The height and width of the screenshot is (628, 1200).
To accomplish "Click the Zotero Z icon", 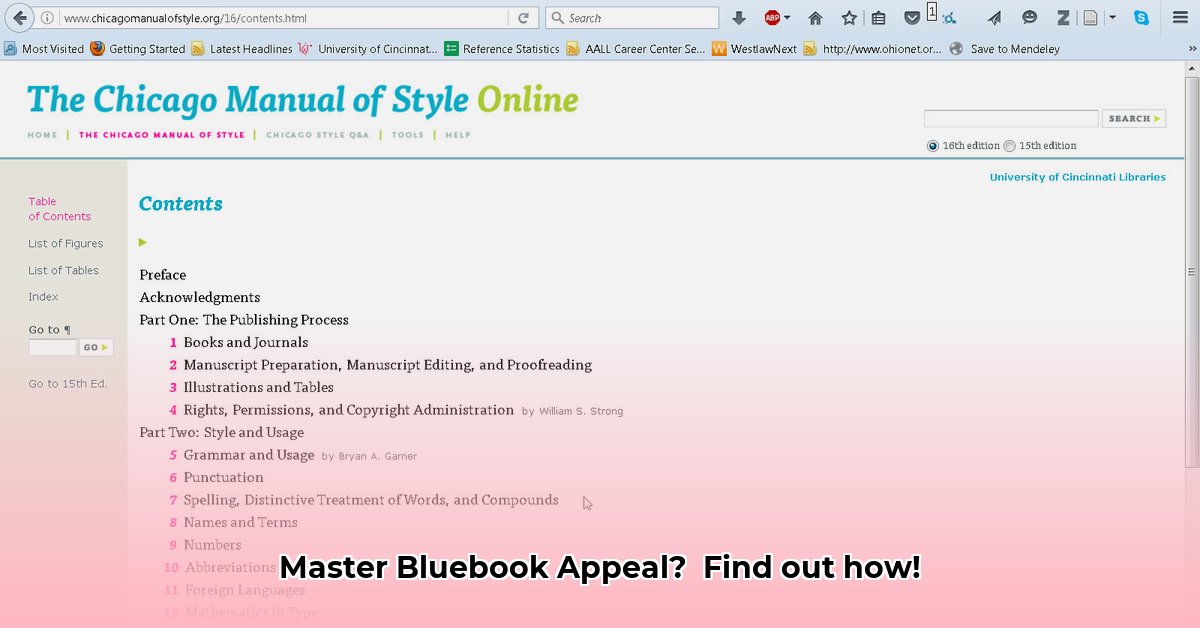I will pos(1063,18).
